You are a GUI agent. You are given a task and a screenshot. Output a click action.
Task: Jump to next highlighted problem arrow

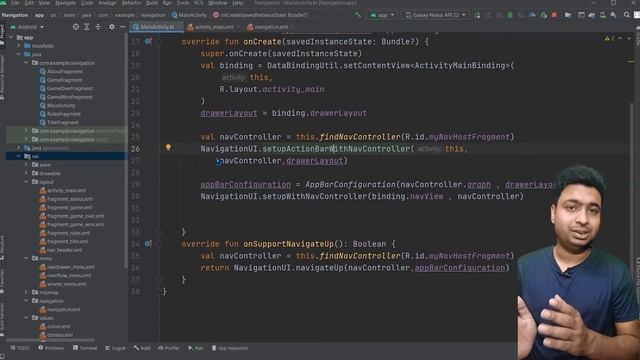point(629,38)
